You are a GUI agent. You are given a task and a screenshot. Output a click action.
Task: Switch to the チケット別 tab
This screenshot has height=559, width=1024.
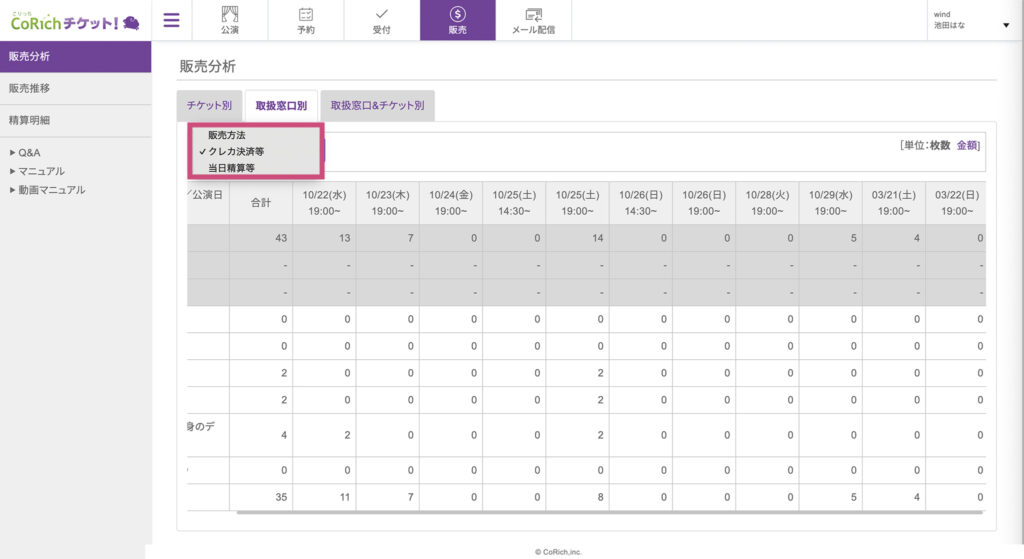pos(209,105)
